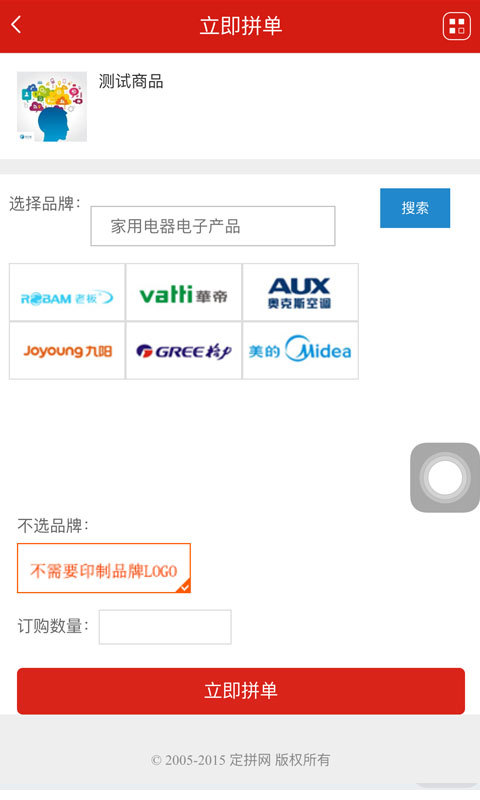
Task: Pick the AUX air conditioner brand
Action: pyautogui.click(x=300, y=292)
